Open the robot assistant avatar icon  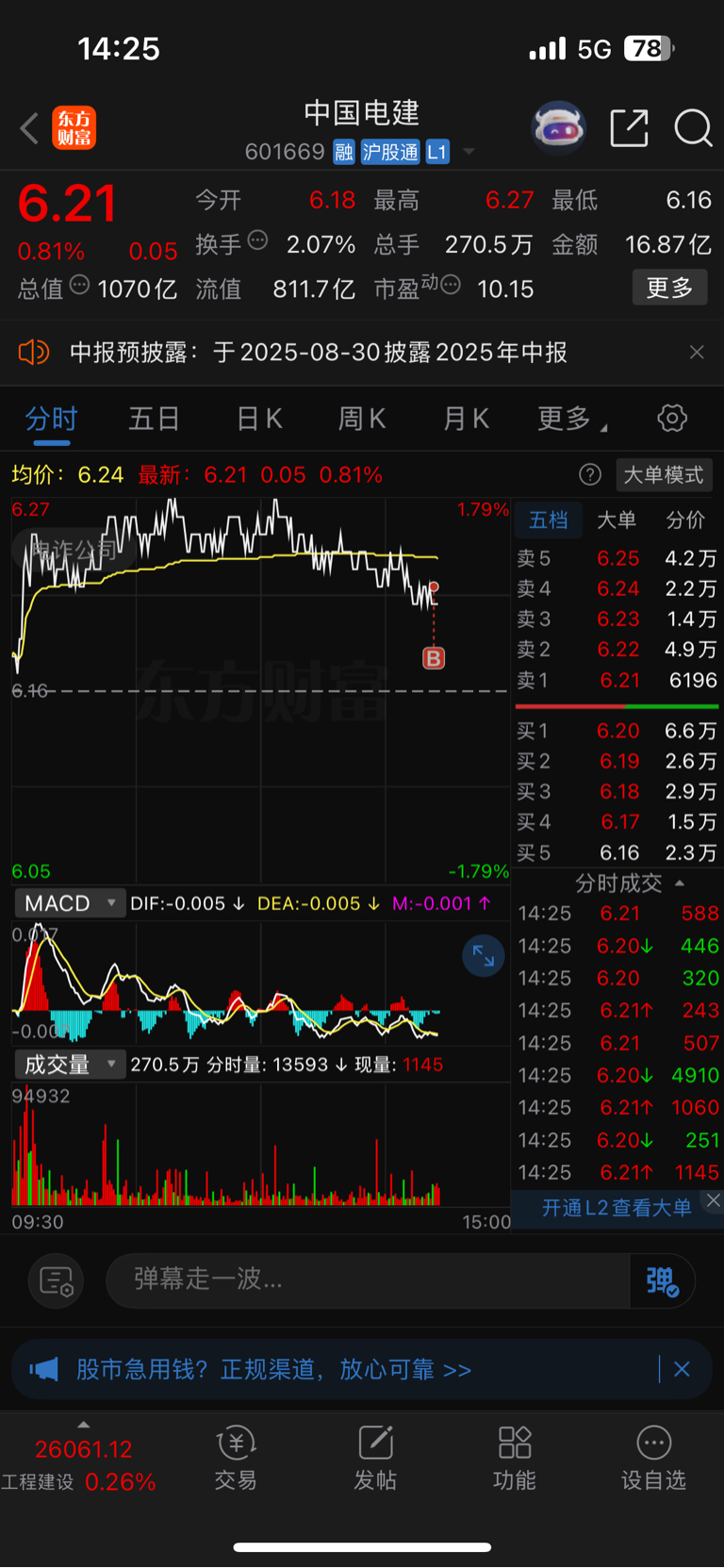[x=558, y=127]
